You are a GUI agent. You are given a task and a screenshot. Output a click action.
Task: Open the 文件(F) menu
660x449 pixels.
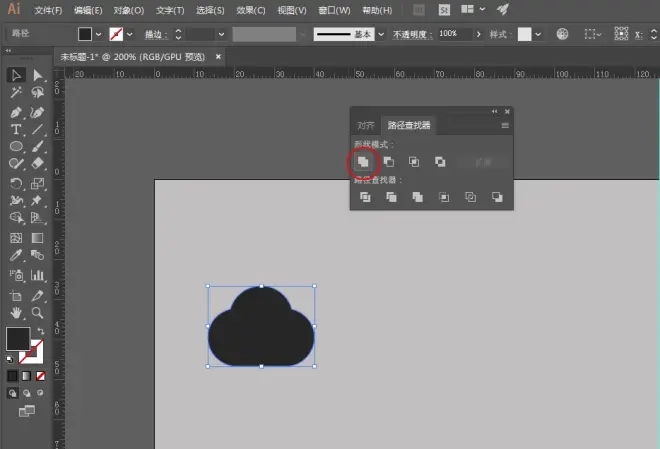coord(48,10)
